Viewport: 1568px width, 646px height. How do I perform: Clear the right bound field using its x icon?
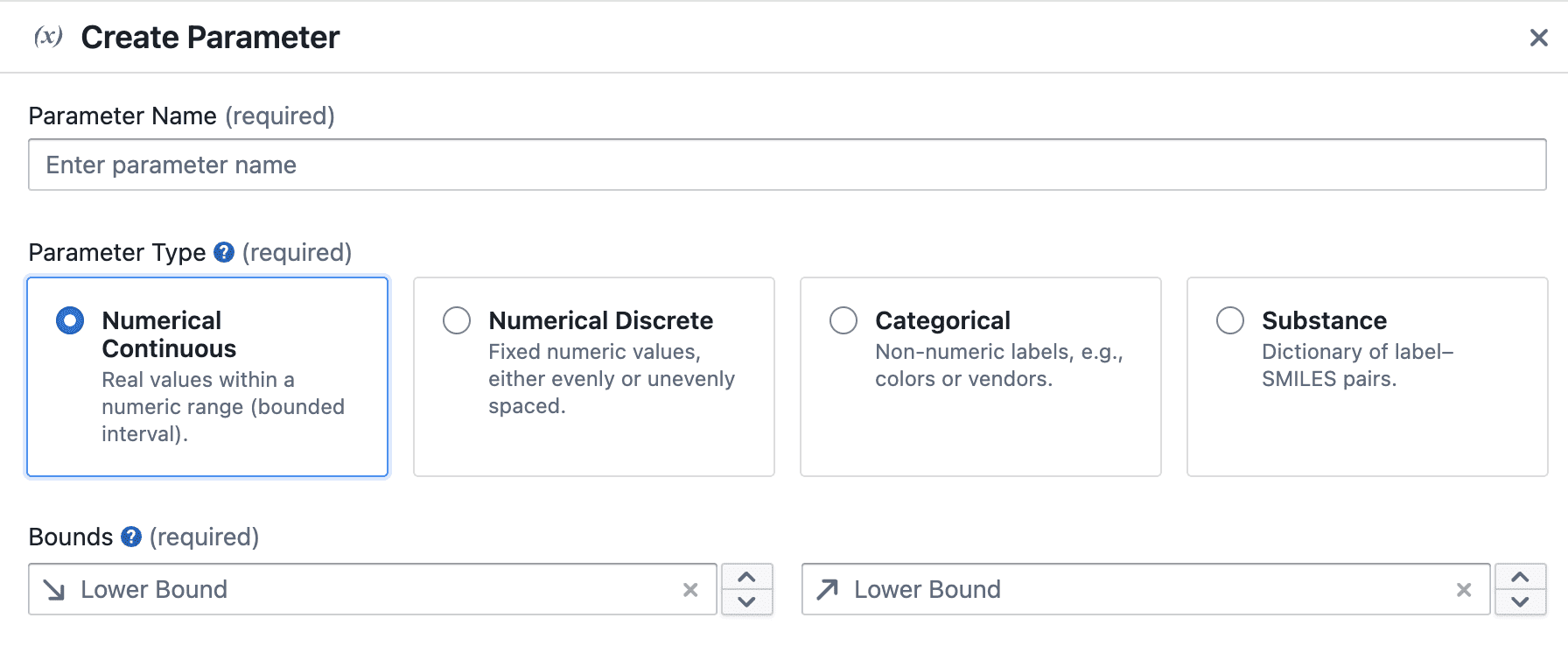[1464, 589]
